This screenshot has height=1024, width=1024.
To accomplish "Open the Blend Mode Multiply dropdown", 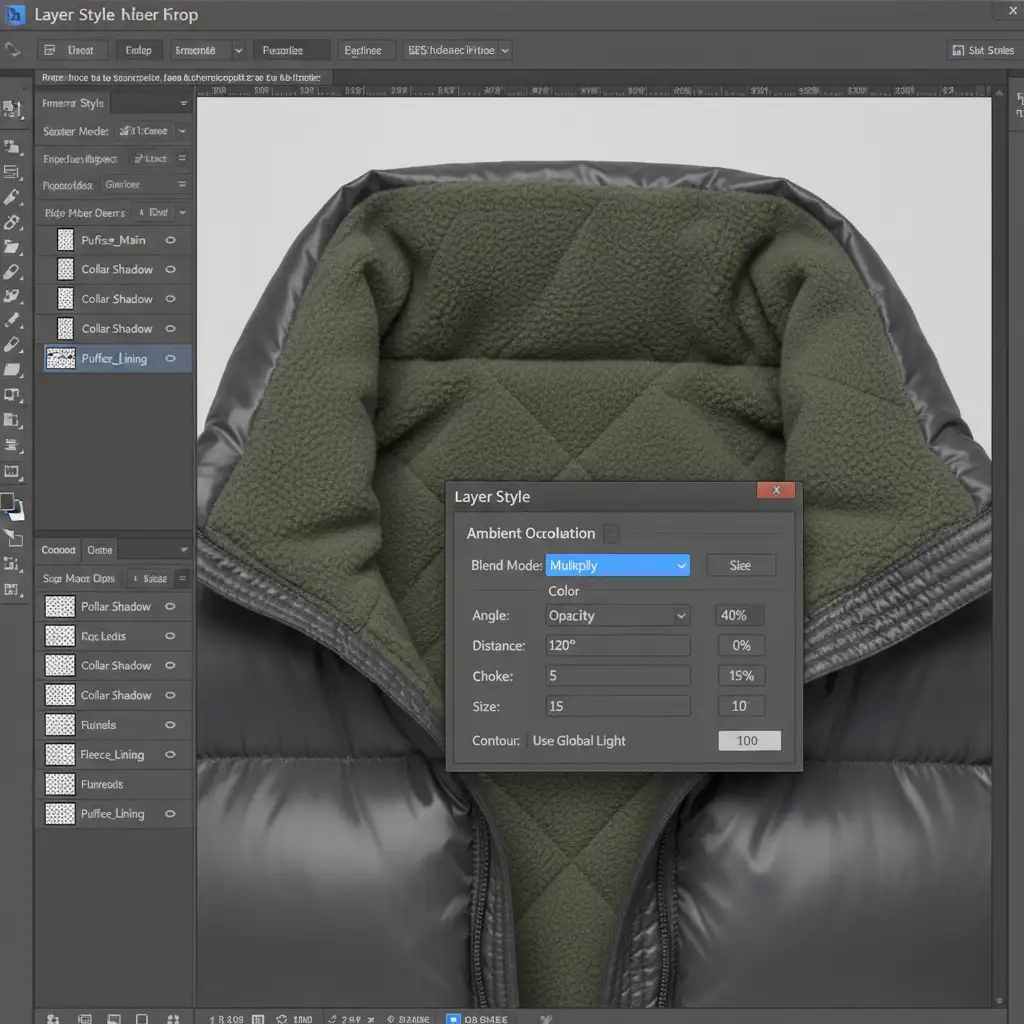I will 618,566.
